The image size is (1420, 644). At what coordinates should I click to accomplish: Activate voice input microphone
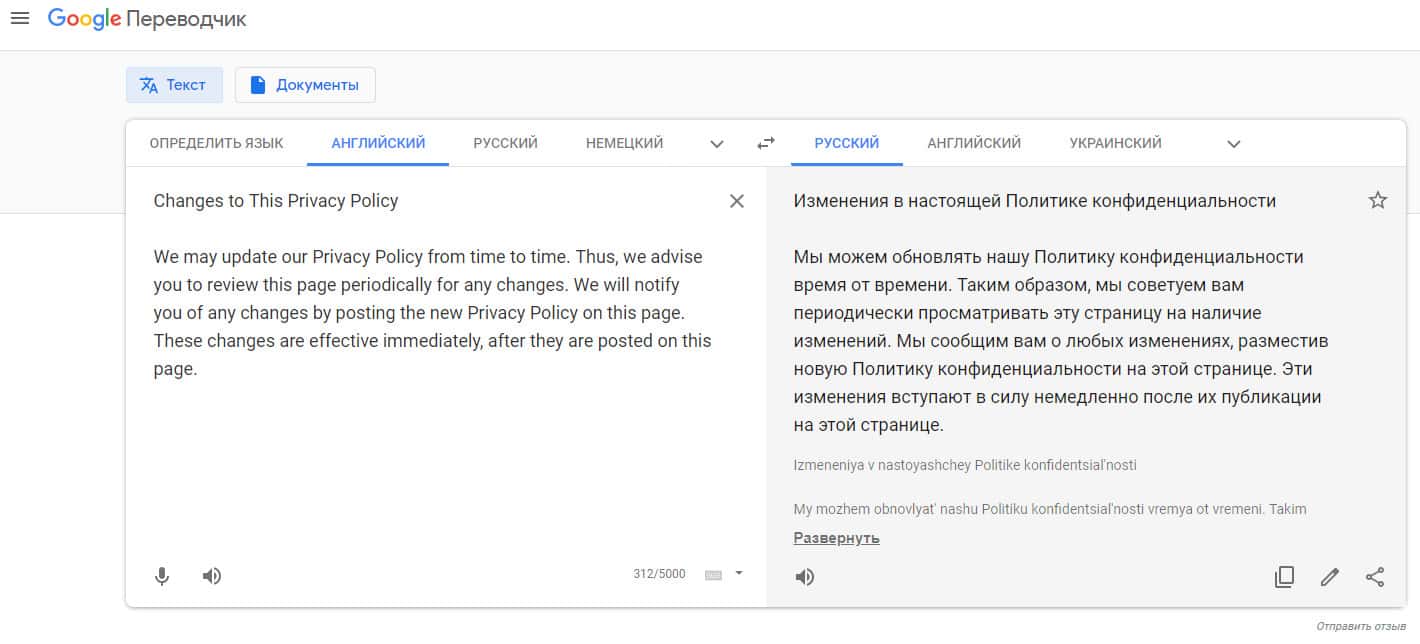tap(162, 576)
